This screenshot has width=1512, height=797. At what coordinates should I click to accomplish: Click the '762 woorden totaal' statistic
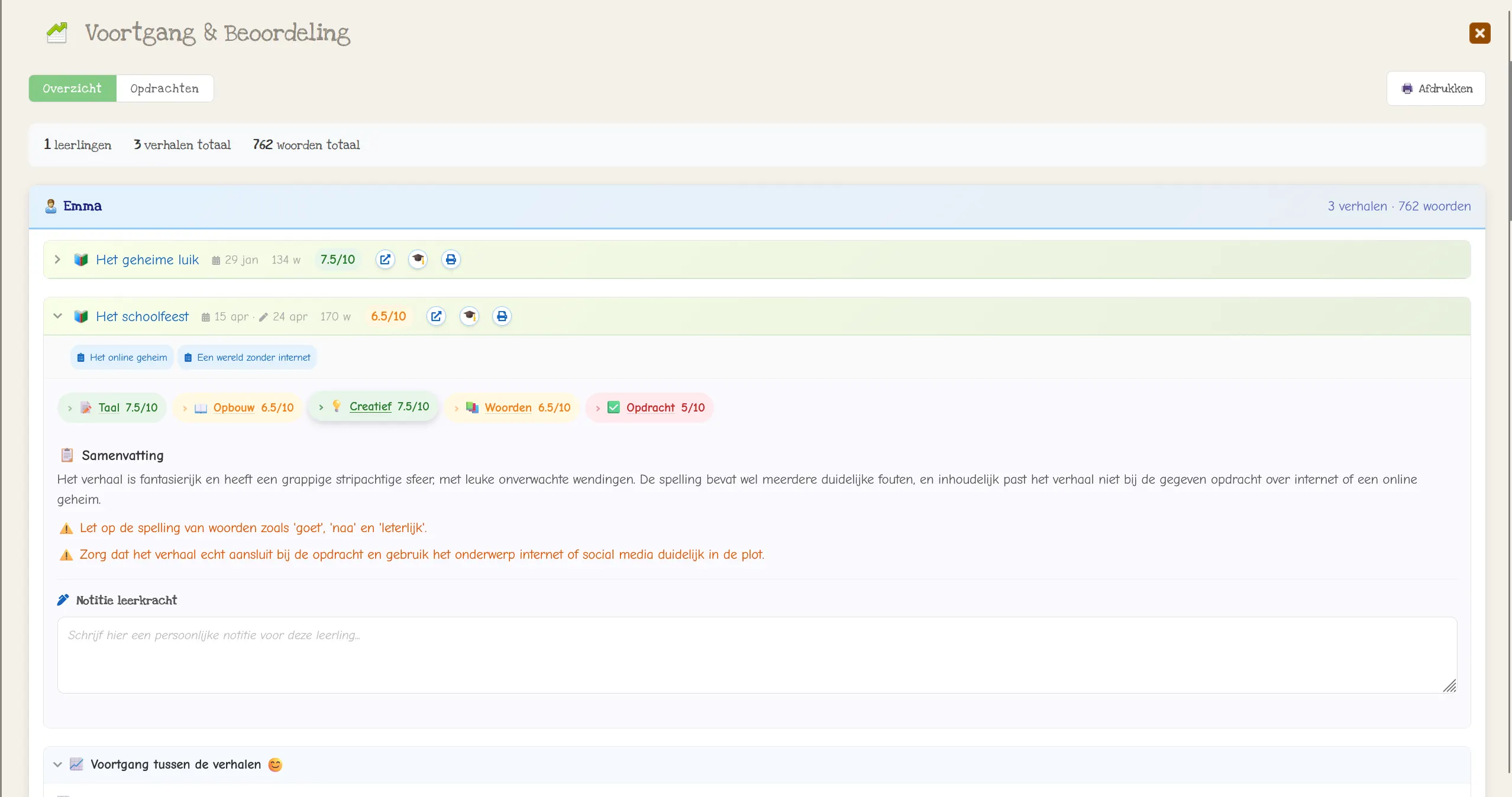(x=306, y=145)
